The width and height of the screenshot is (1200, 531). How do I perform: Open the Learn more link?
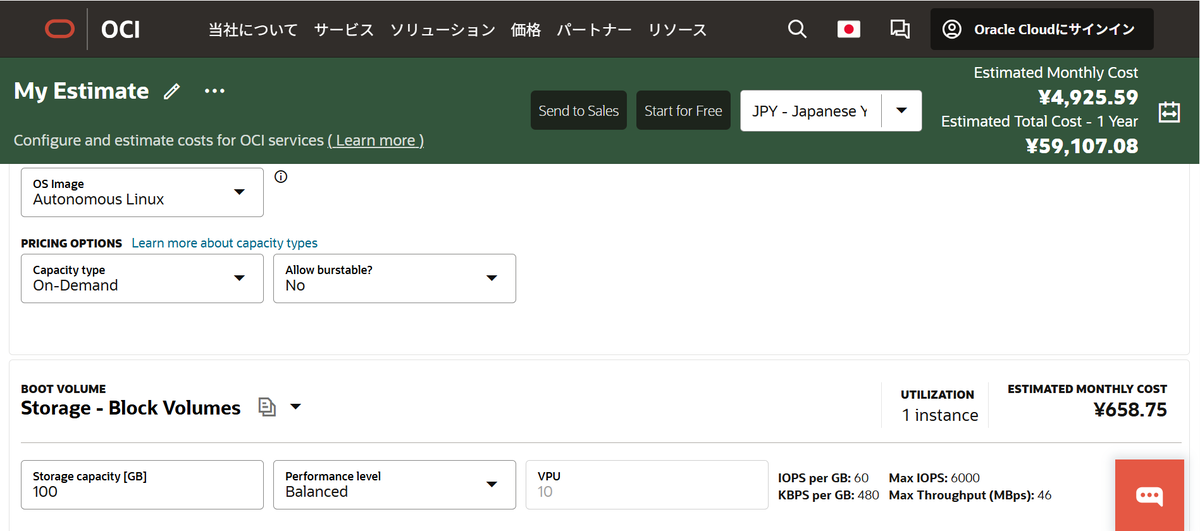[376, 140]
